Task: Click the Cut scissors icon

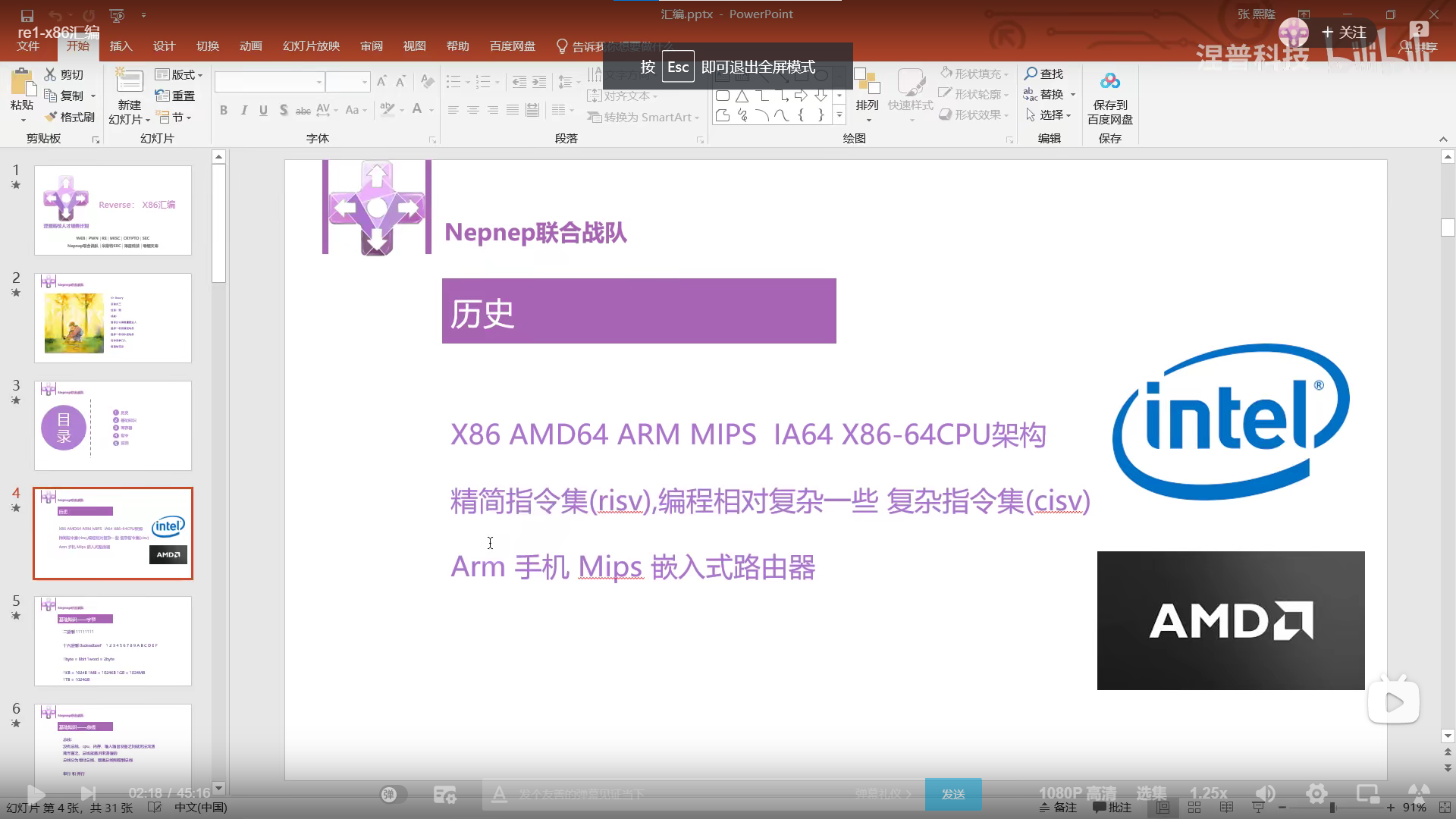Action: click(50, 74)
